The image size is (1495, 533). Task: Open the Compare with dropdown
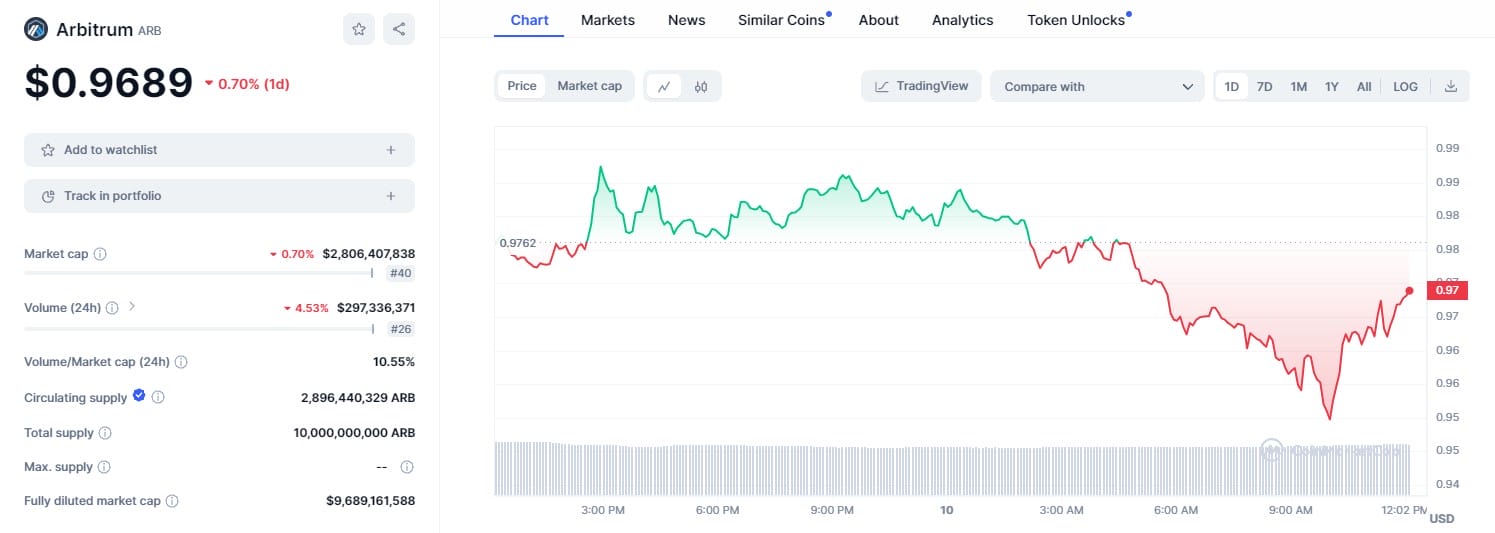click(x=1097, y=86)
